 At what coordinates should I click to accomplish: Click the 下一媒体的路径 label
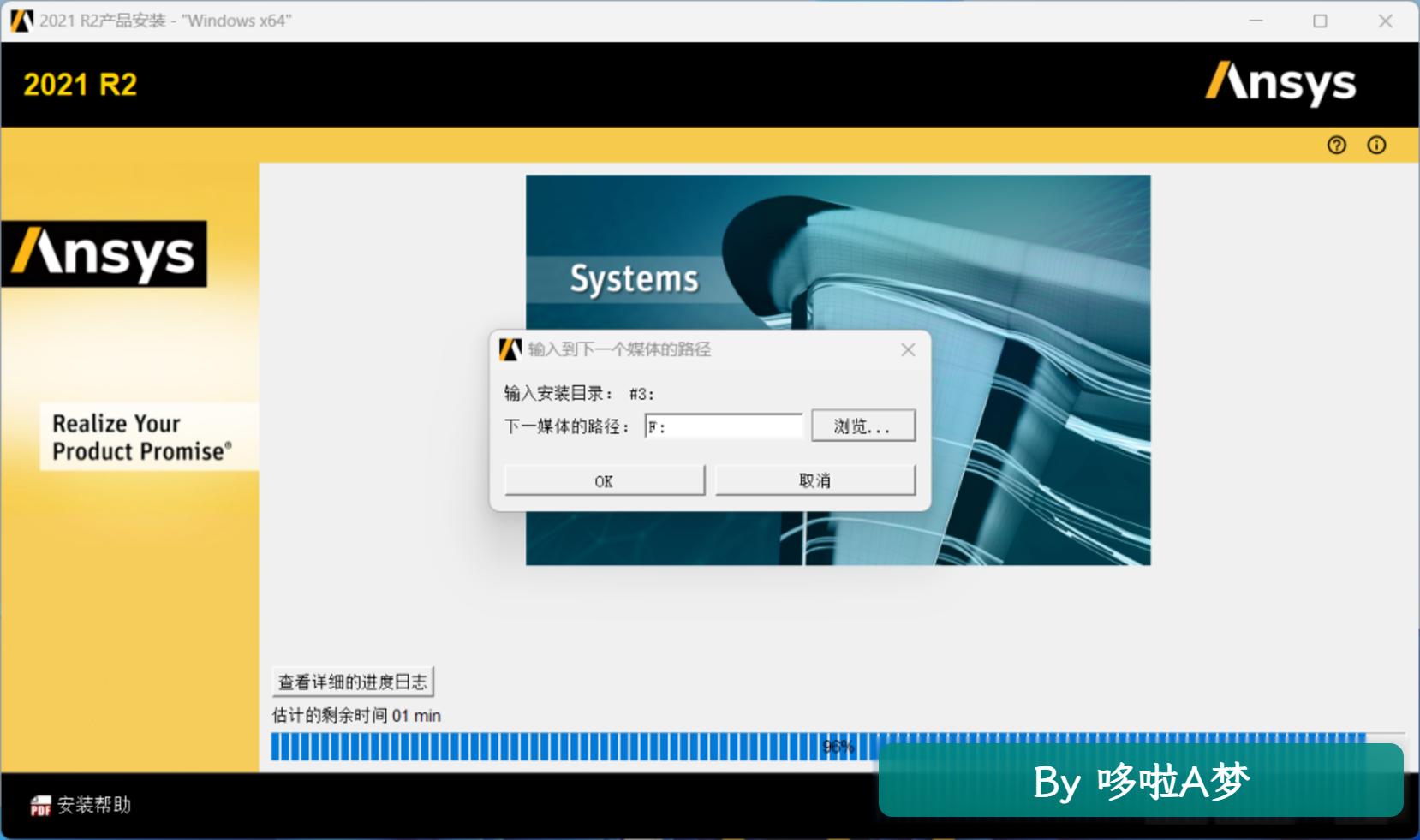[567, 426]
